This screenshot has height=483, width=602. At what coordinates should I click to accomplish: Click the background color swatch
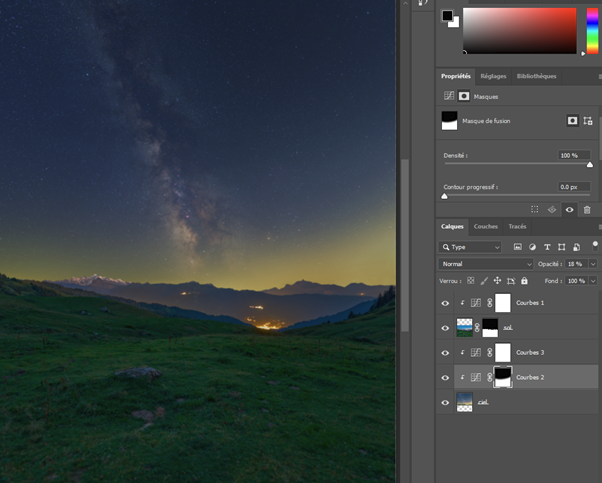click(456, 24)
